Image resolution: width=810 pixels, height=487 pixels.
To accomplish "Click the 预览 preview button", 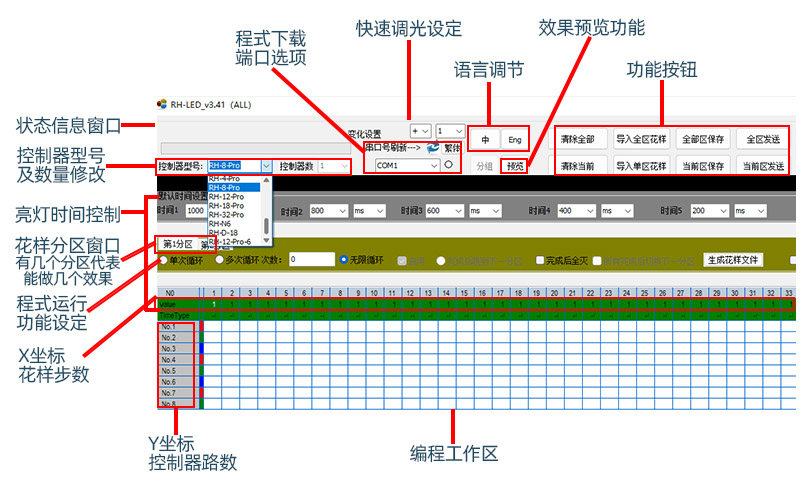I will pyautogui.click(x=514, y=166).
